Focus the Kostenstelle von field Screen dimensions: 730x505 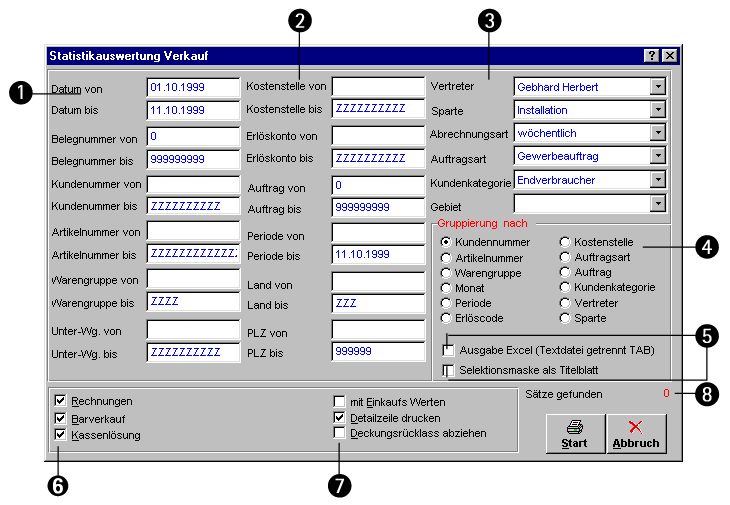tap(378, 87)
